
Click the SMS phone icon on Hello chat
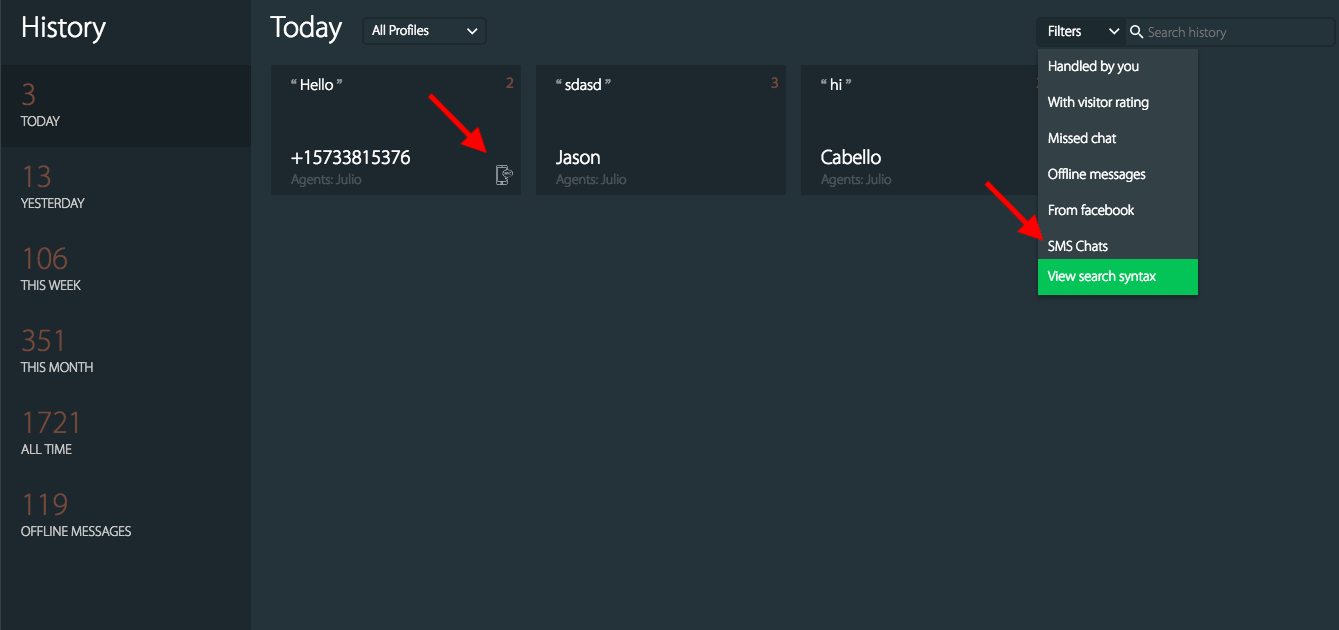(x=504, y=176)
